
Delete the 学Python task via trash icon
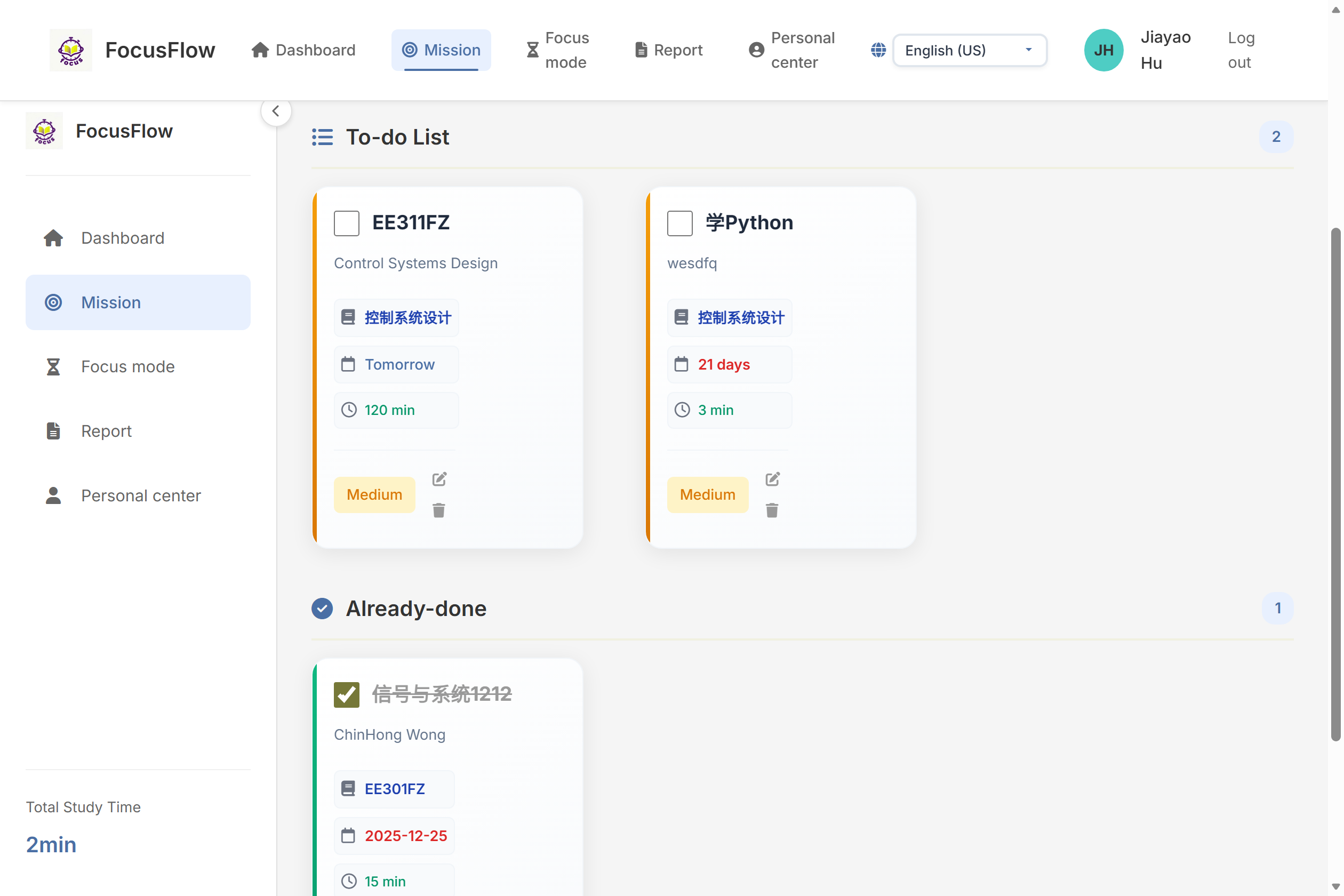coord(772,510)
